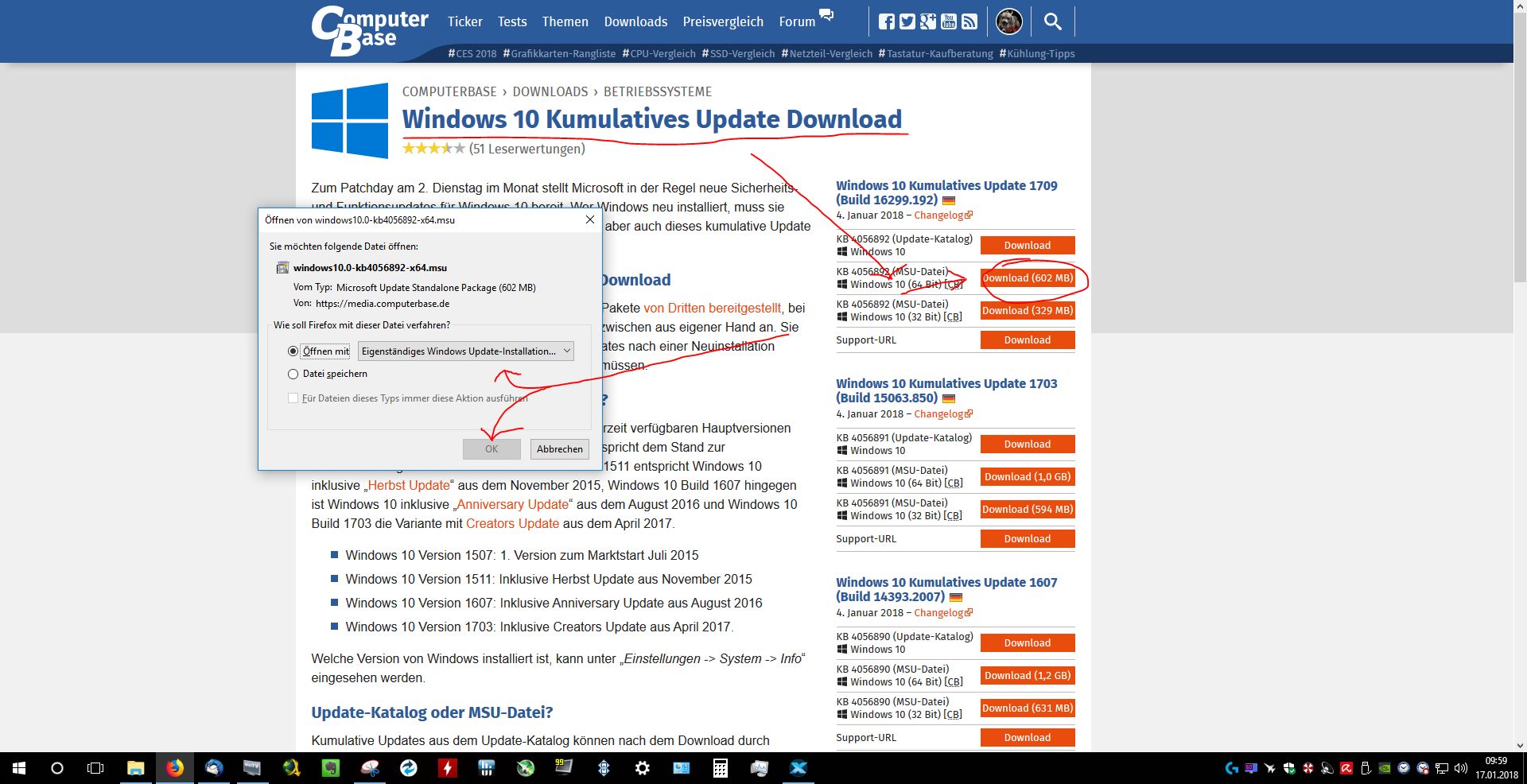
Task: Click the Windows logo article image
Action: (x=350, y=120)
